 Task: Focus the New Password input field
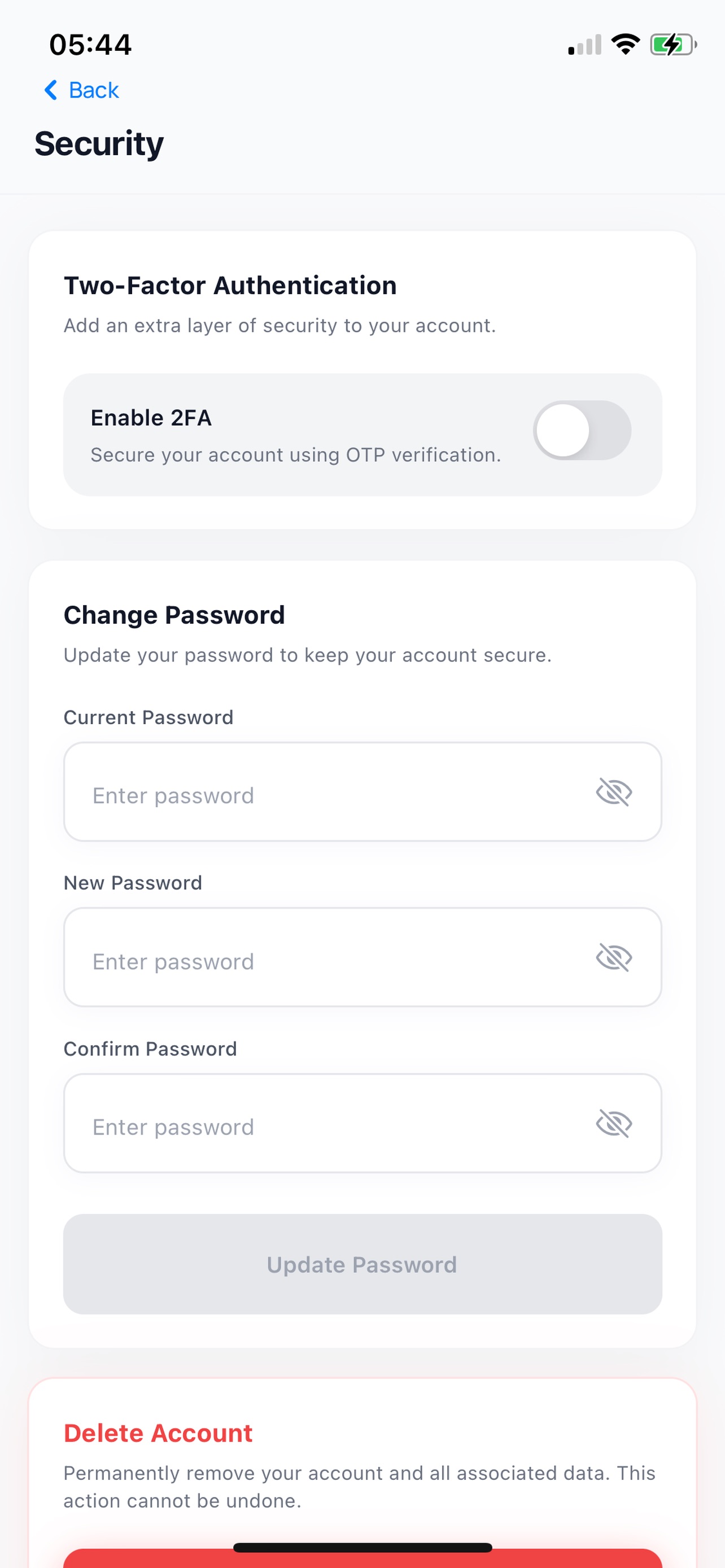[x=362, y=957]
